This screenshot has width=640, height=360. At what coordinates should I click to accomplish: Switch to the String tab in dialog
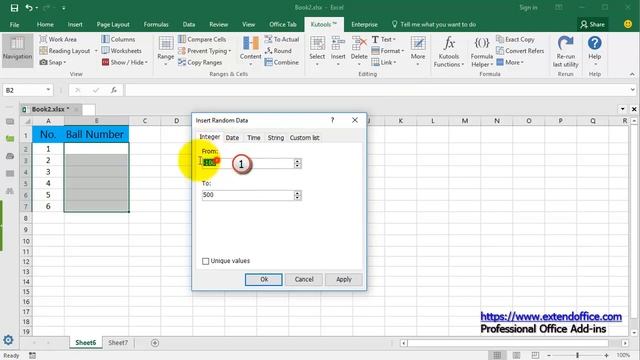[x=276, y=138]
